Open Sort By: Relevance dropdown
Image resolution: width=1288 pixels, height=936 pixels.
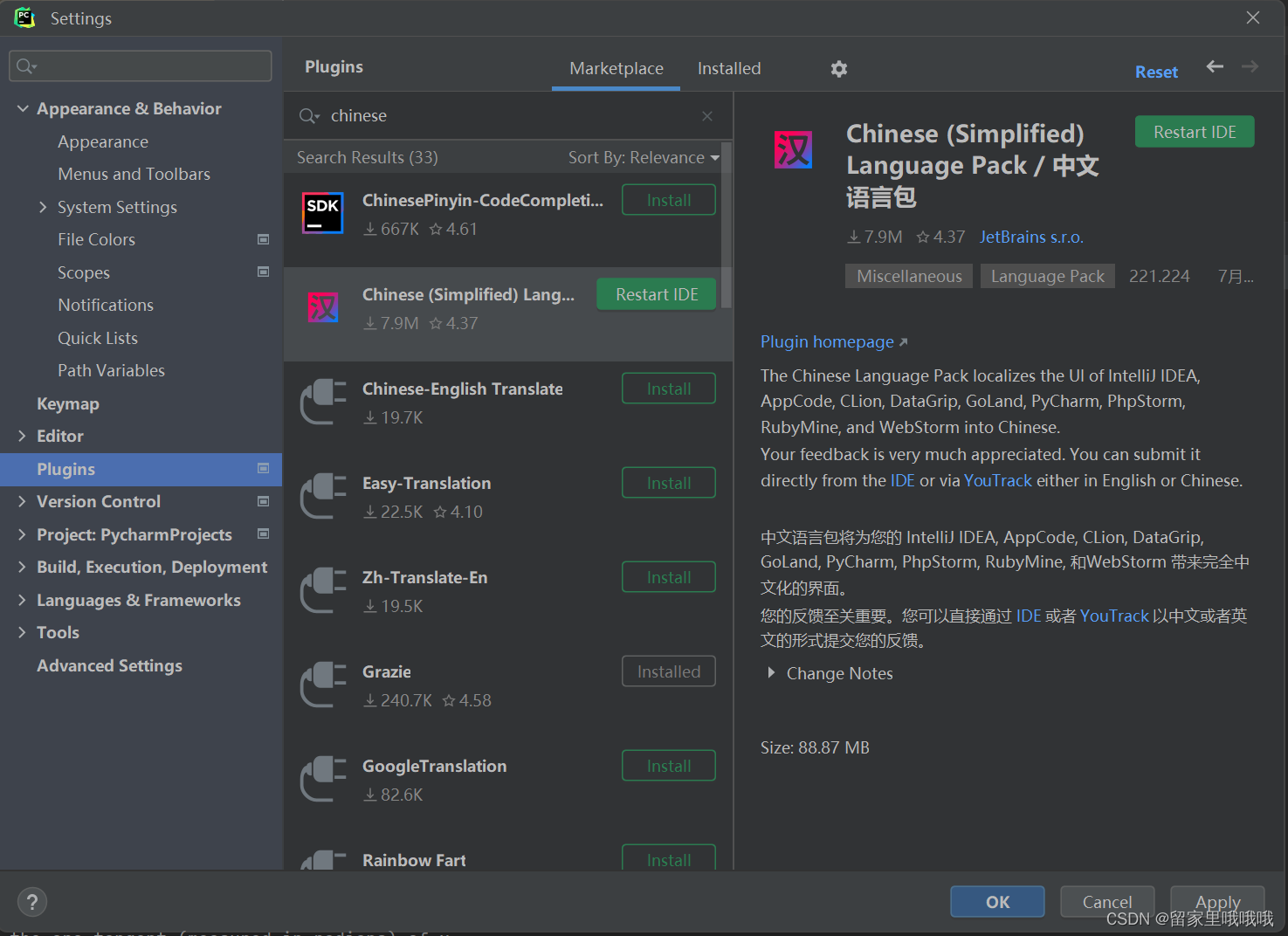point(644,157)
